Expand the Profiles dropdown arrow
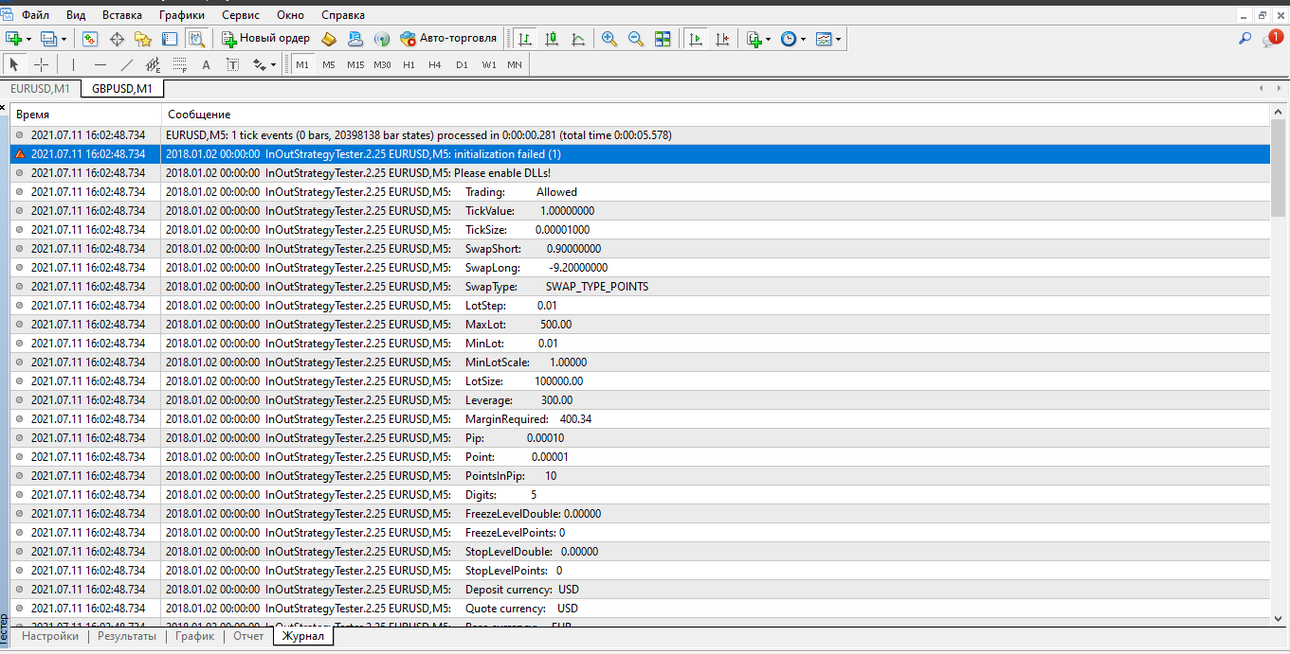This screenshot has width=1290, height=654. point(64,39)
